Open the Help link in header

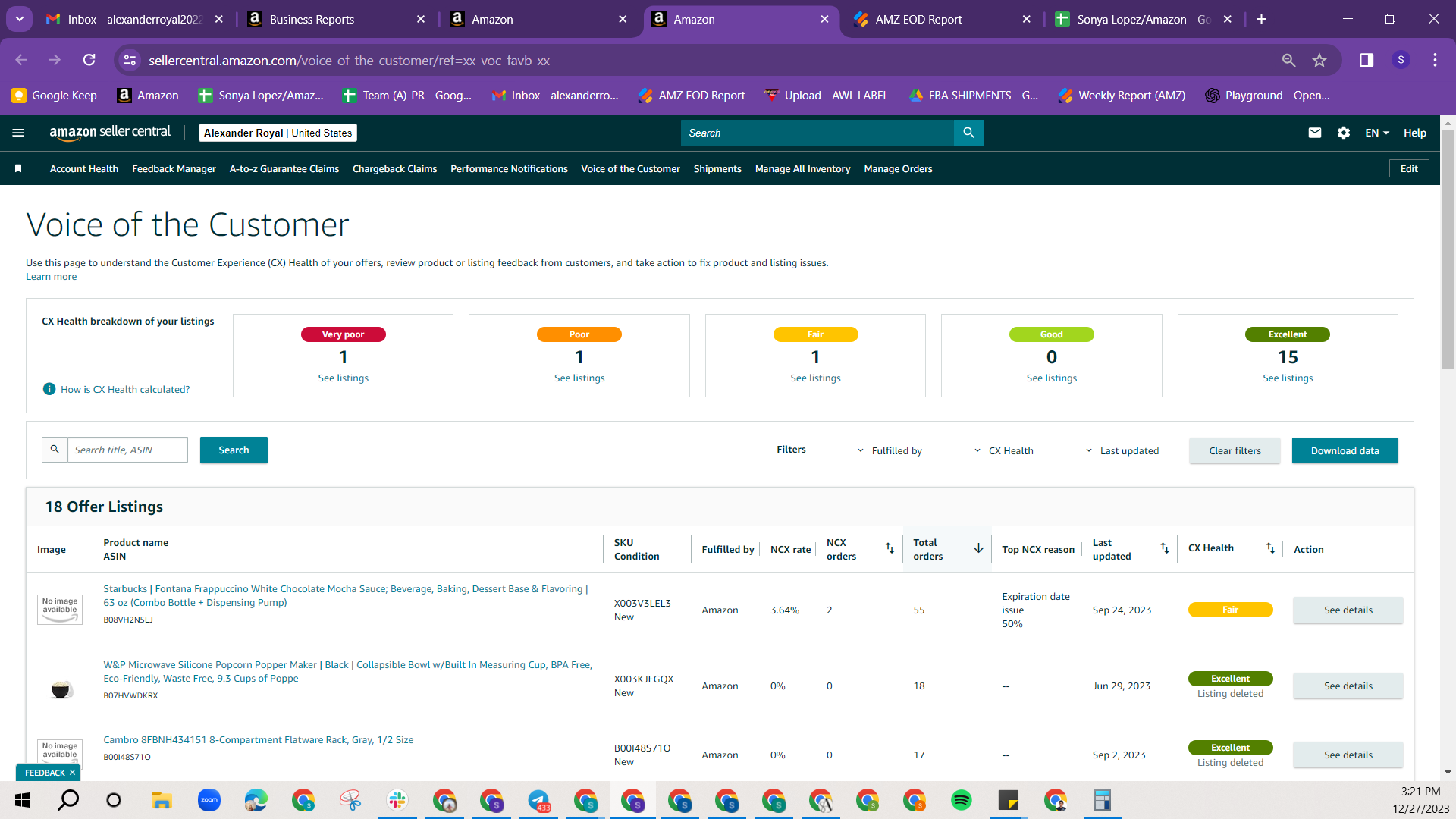[x=1414, y=133]
